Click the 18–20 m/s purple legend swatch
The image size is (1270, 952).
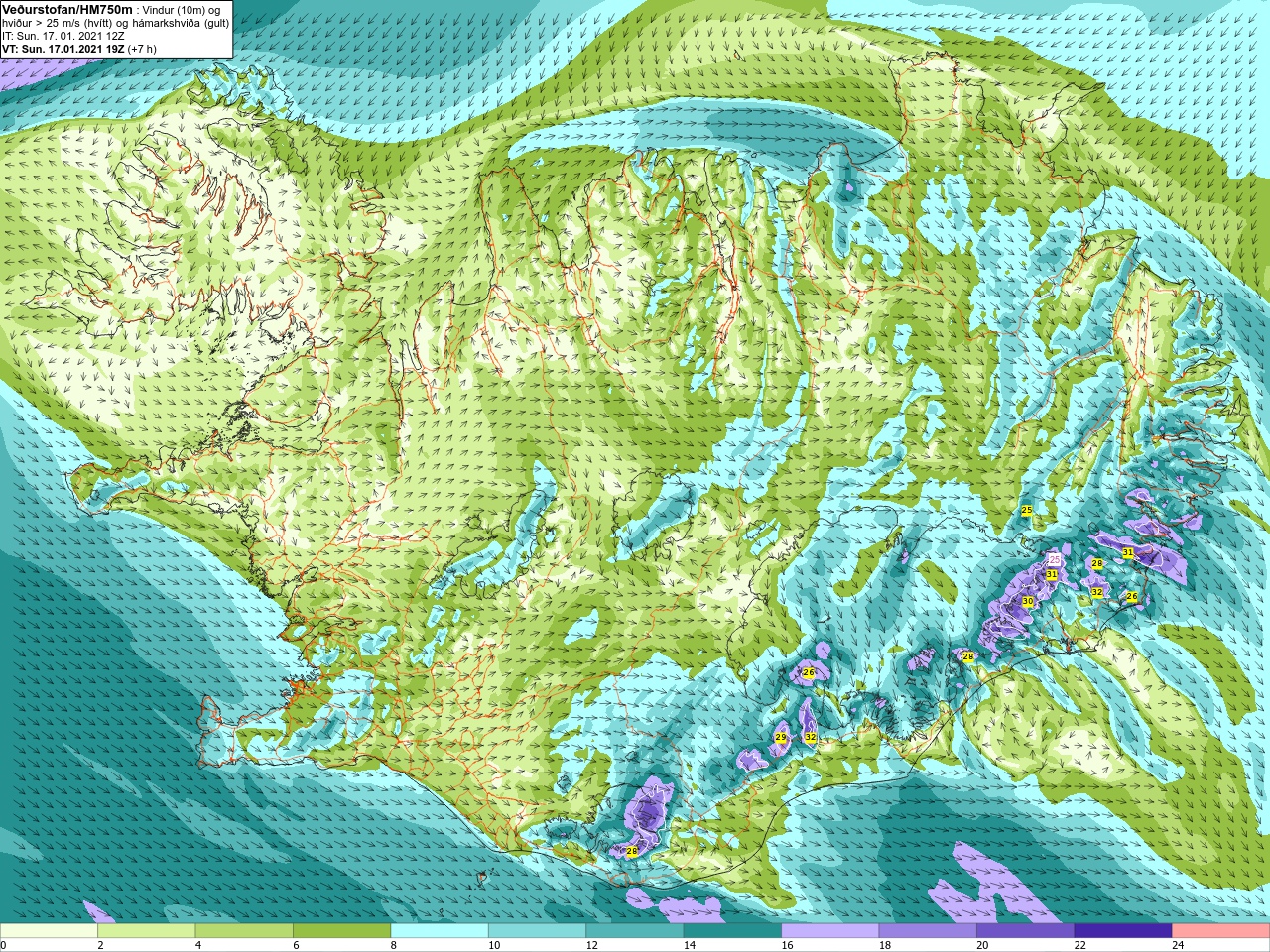tap(928, 931)
